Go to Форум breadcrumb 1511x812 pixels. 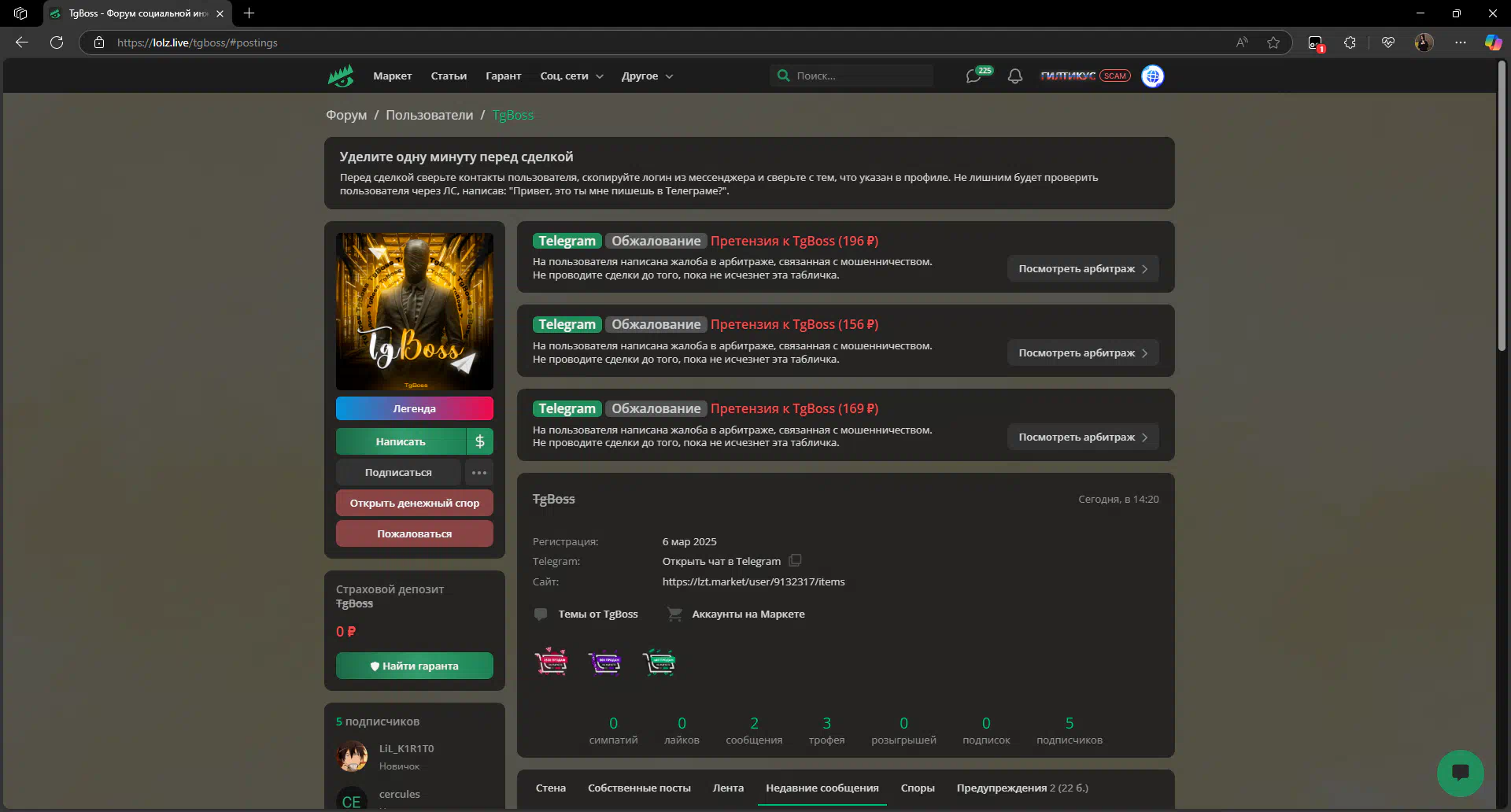[346, 115]
